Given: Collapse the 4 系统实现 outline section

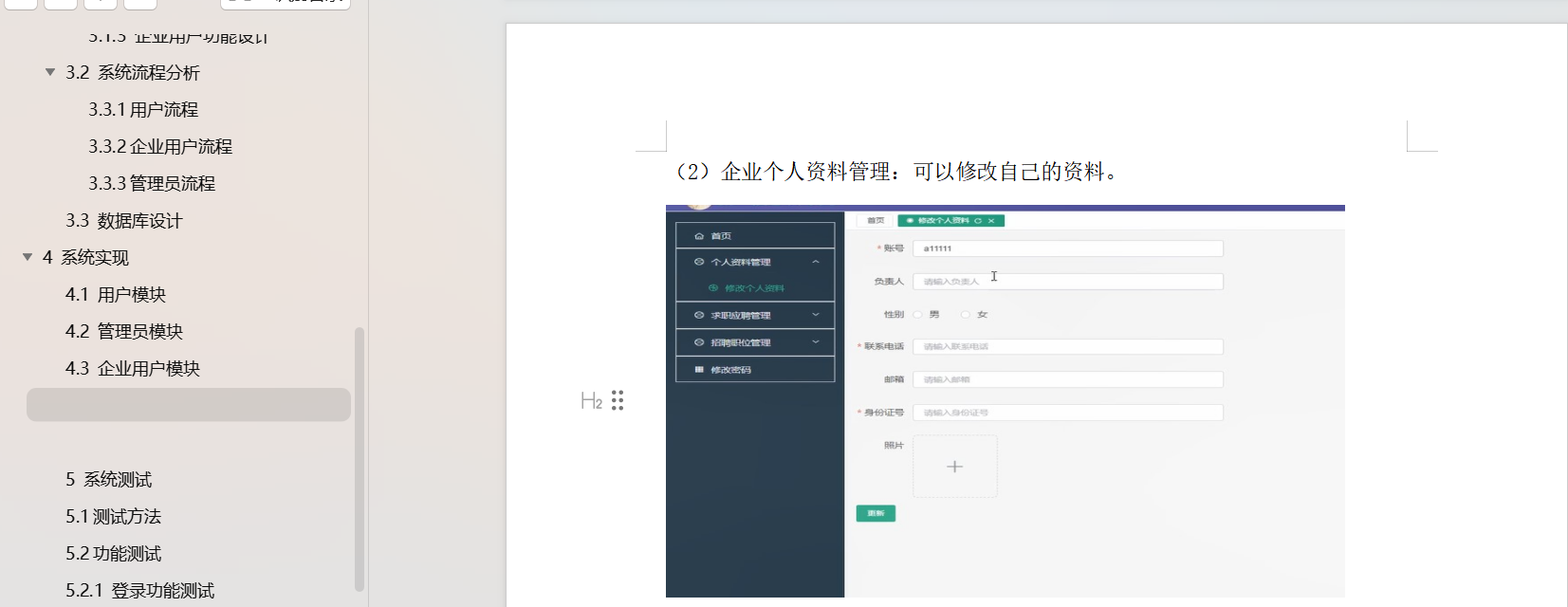Looking at the screenshot, I should pyautogui.click(x=28, y=257).
